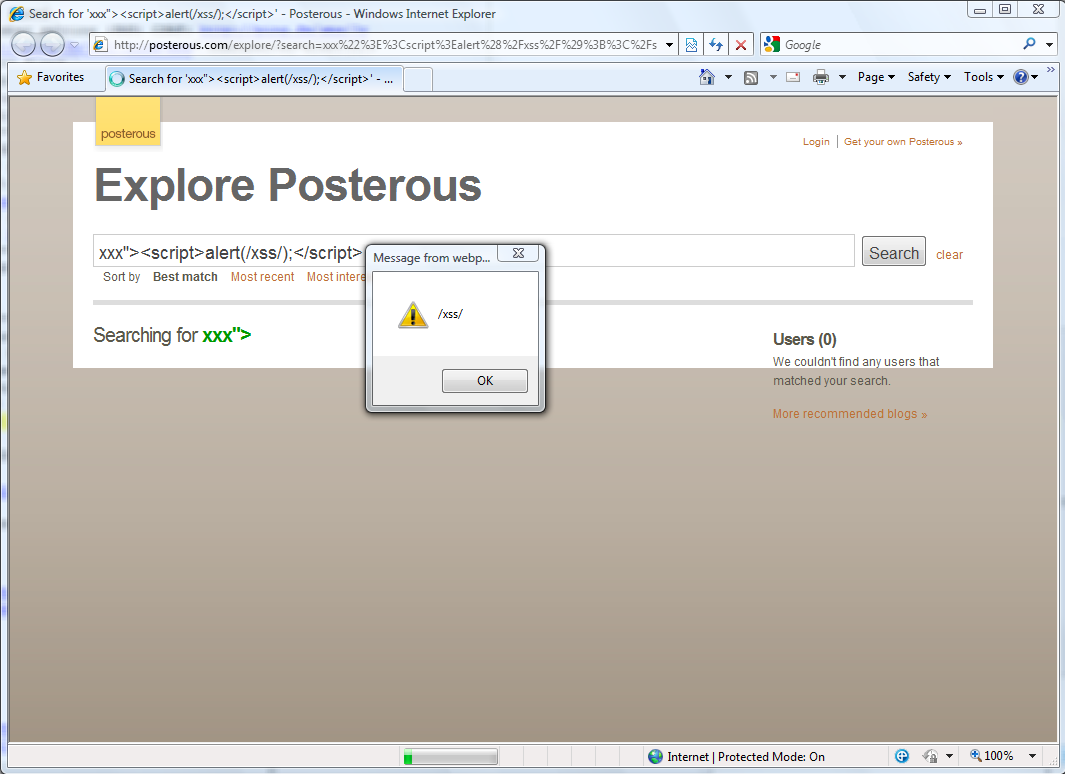The height and width of the screenshot is (774, 1065).
Task: Click the Print printer icon
Action: [820, 77]
